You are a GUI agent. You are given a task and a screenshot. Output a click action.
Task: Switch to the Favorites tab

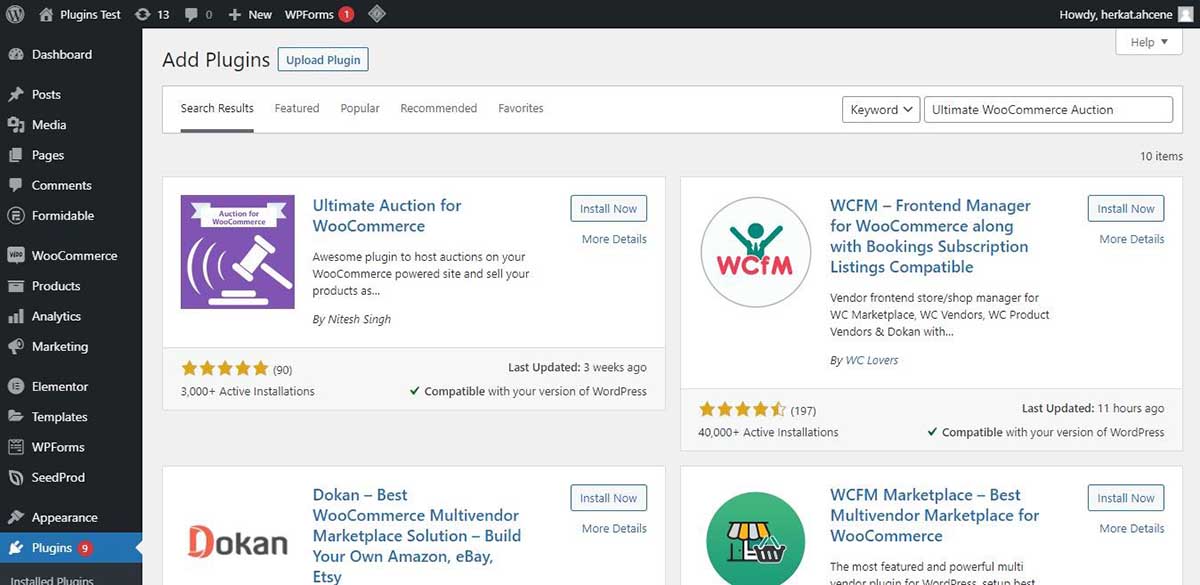(521, 108)
